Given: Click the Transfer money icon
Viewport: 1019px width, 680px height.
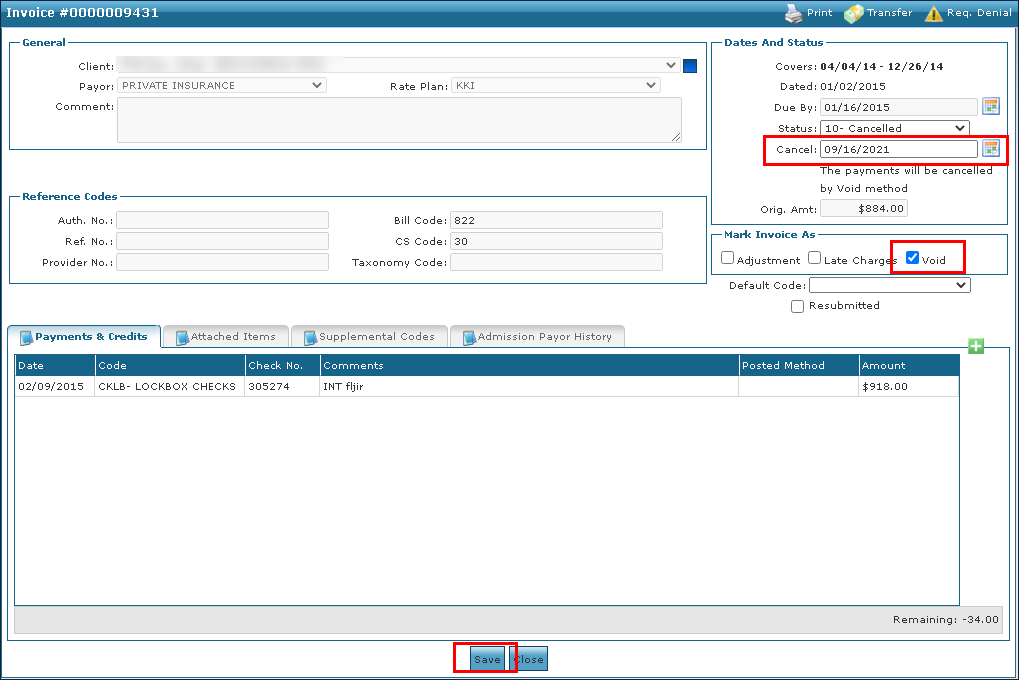Looking at the screenshot, I should tap(853, 13).
